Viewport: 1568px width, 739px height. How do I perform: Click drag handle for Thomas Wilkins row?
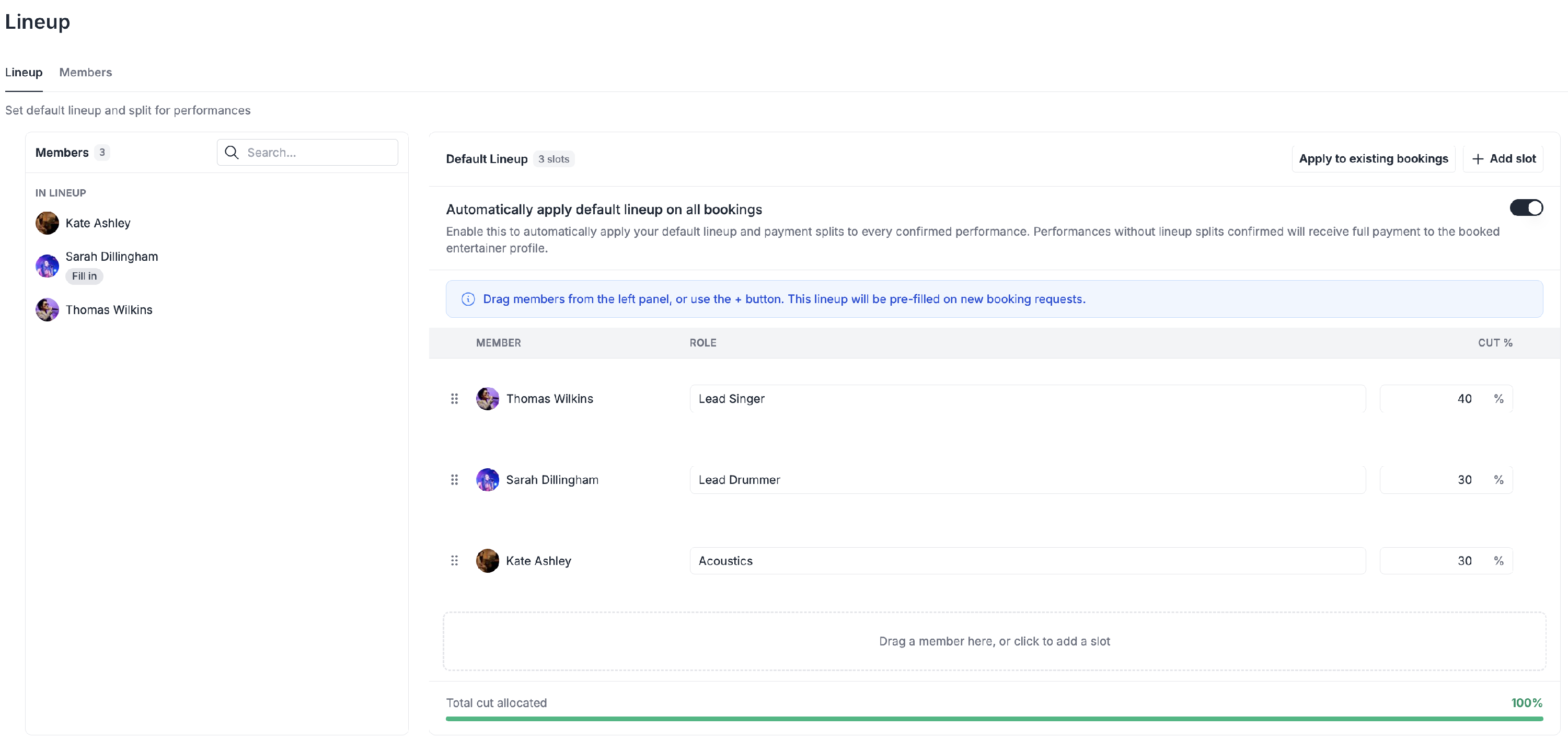[x=454, y=399]
